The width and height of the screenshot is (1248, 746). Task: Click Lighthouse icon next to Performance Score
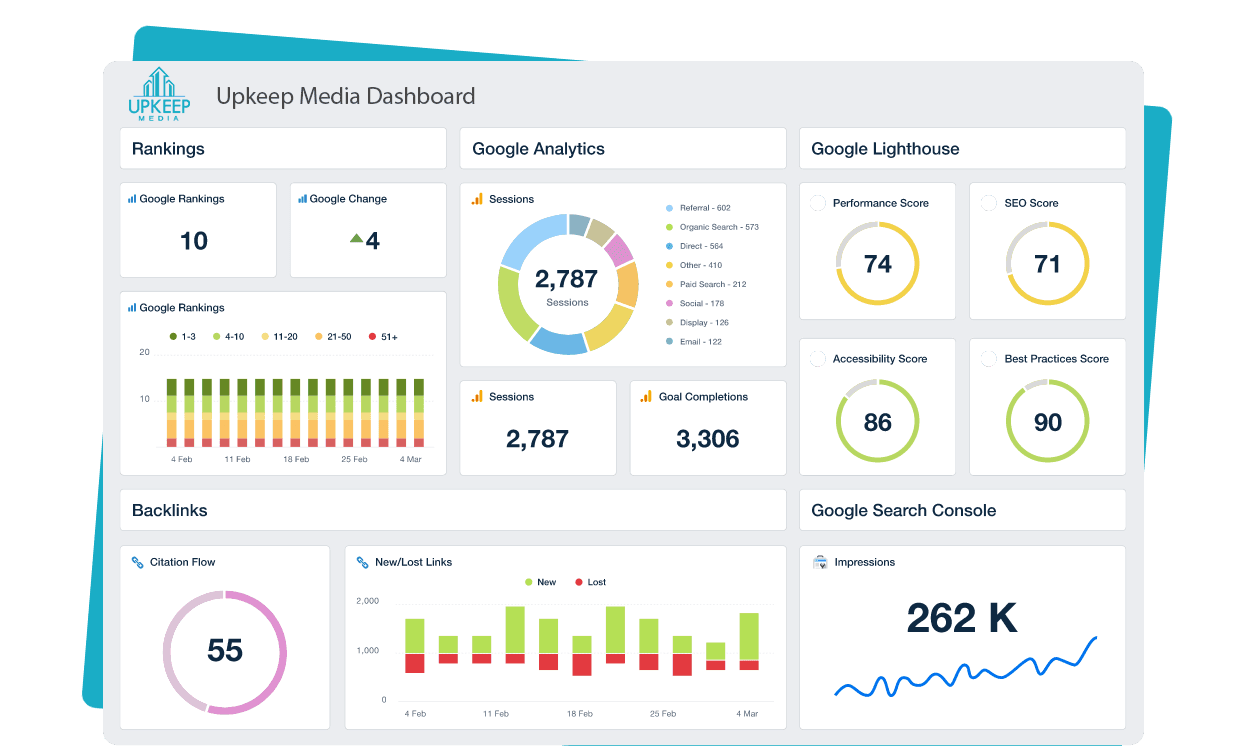(x=818, y=203)
